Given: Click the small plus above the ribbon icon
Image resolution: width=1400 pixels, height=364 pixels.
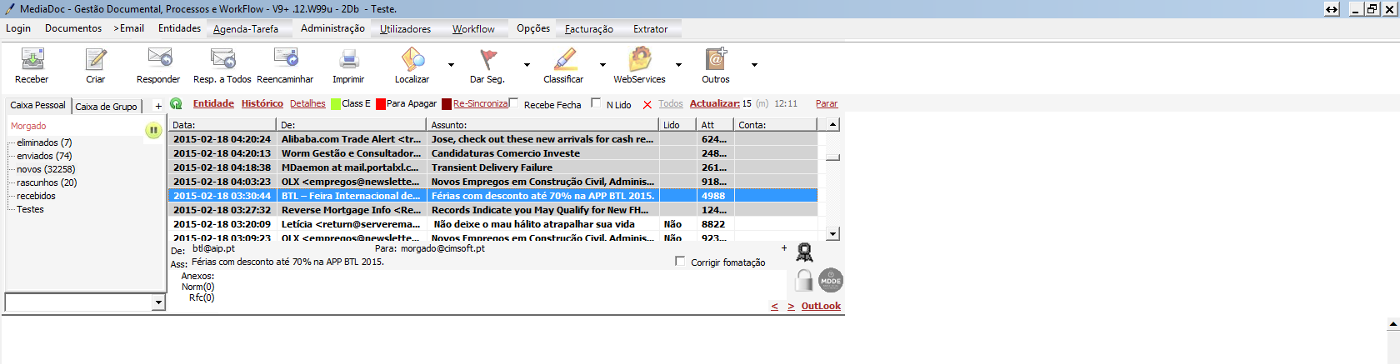Looking at the screenshot, I should pos(784,247).
